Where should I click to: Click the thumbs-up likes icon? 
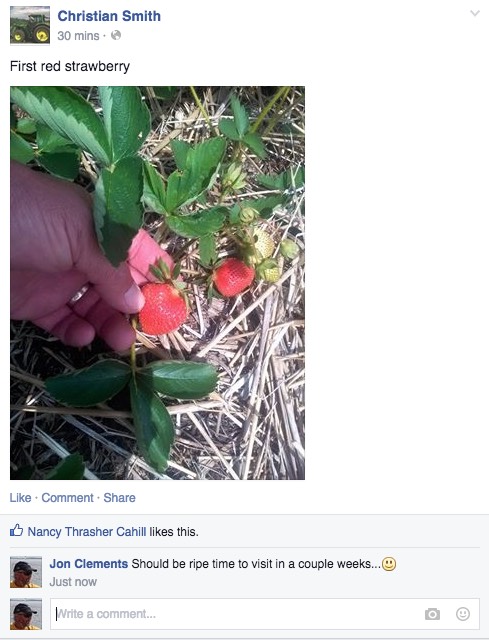pos(16,531)
